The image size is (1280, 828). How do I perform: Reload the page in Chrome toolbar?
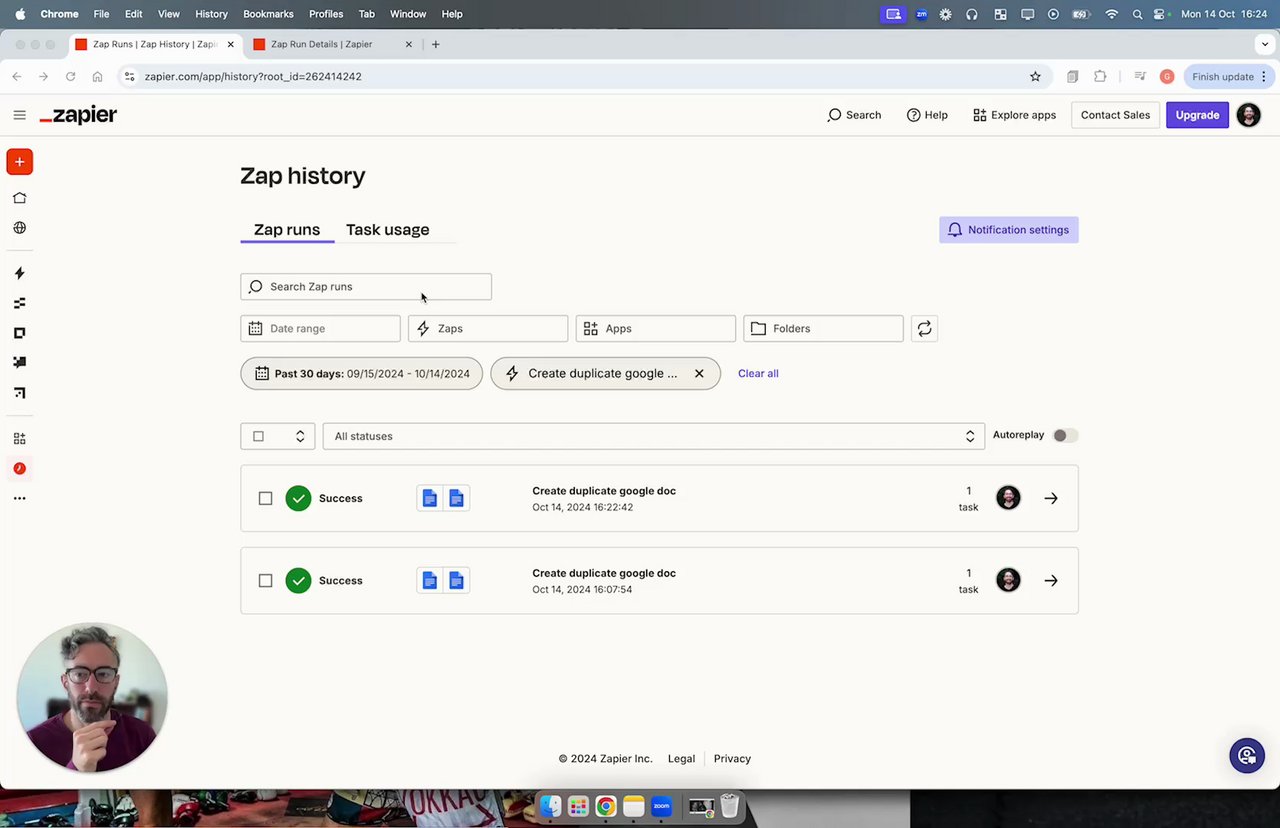coord(70,76)
